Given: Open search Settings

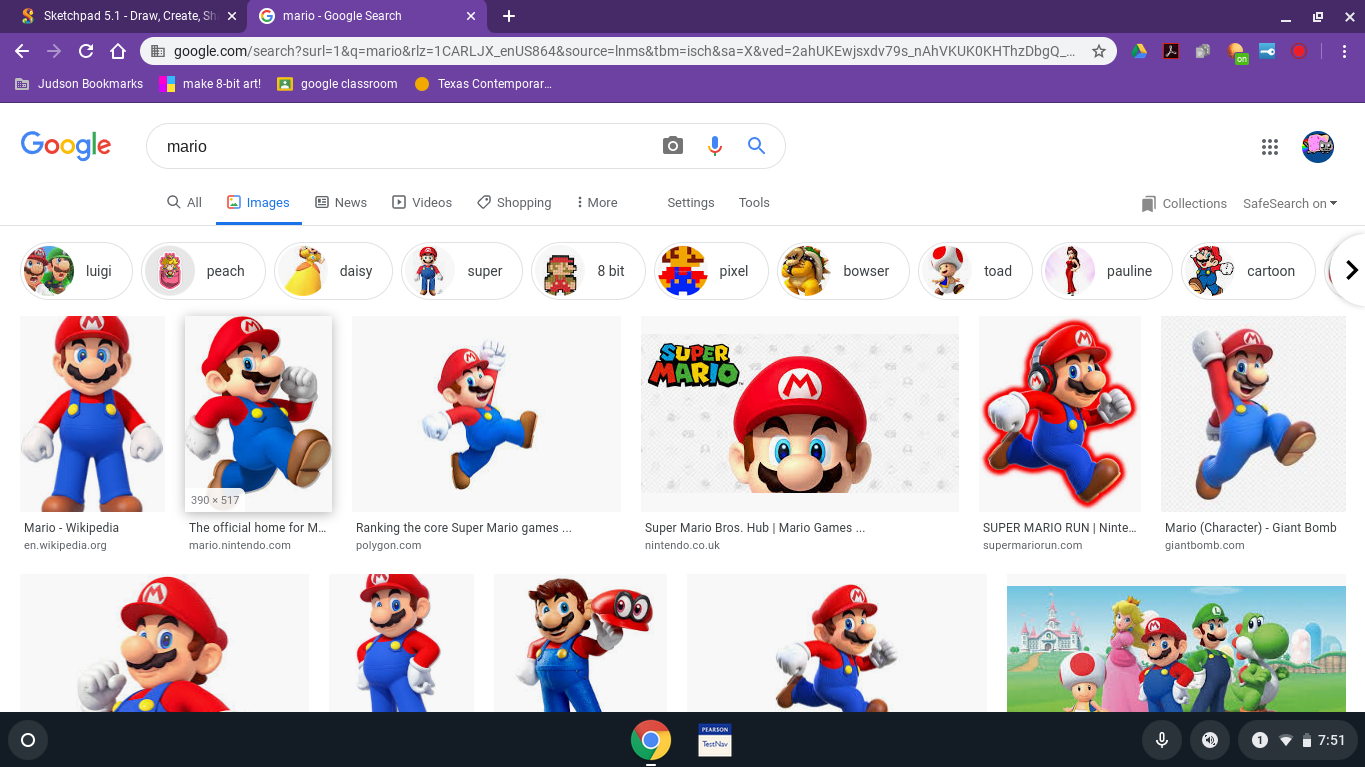Looking at the screenshot, I should click(691, 202).
